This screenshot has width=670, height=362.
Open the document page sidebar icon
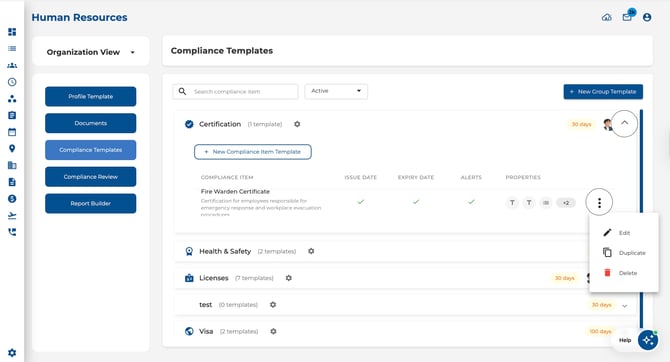coord(12,182)
